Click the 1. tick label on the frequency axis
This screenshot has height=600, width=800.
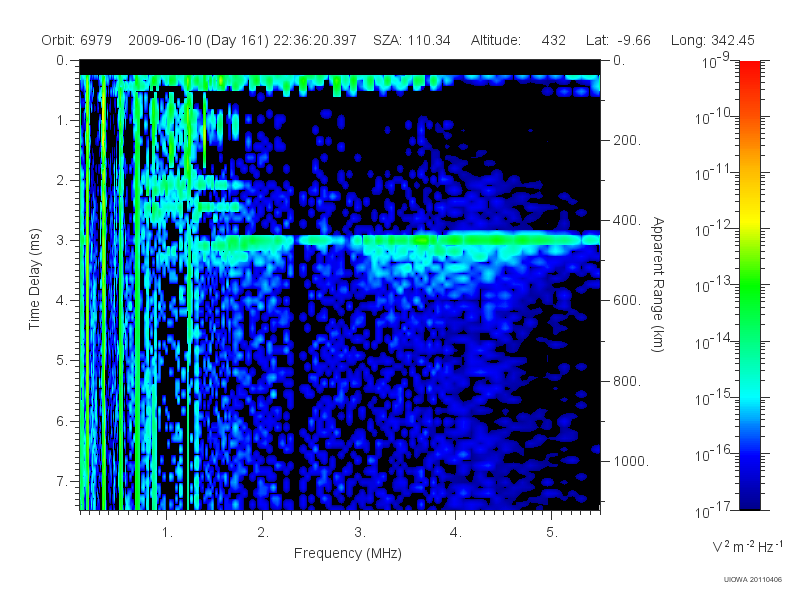(x=167, y=533)
